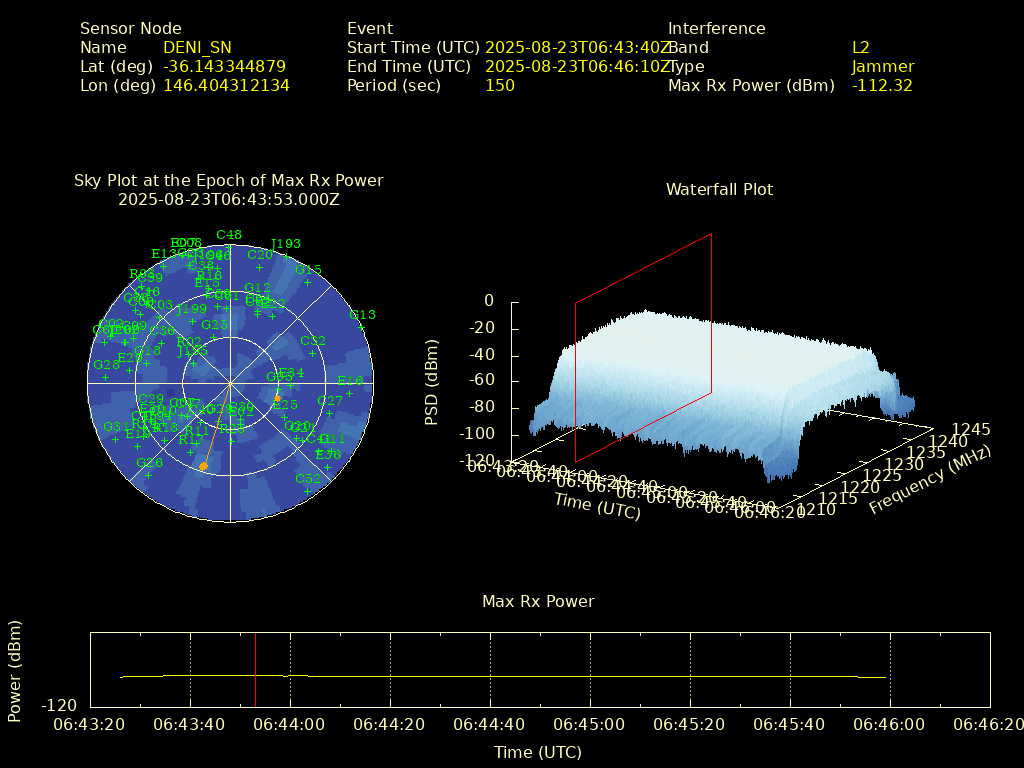Click the Max Rx Power value -112.32

coord(882,85)
